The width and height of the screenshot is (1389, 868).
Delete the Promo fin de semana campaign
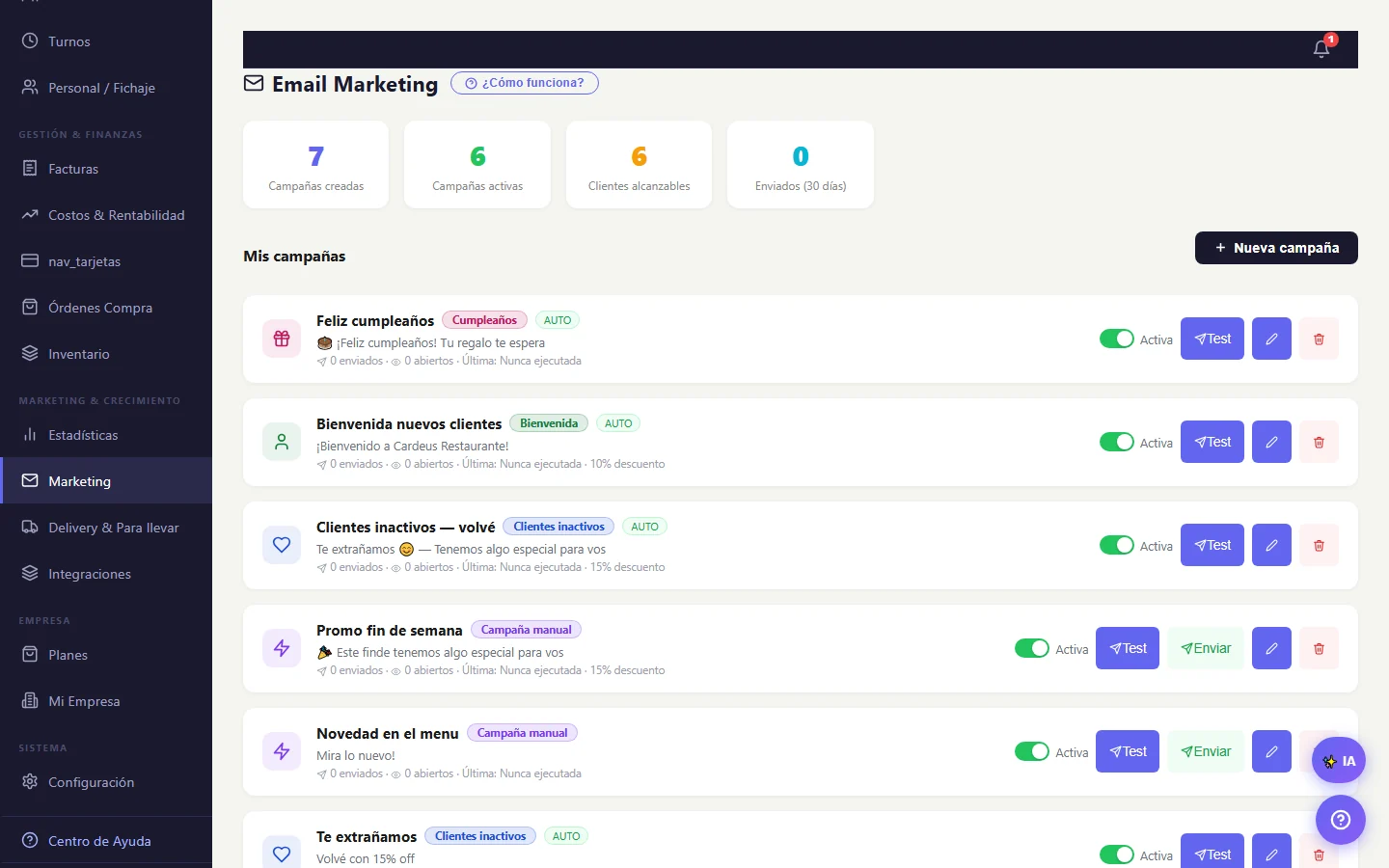coord(1319,648)
